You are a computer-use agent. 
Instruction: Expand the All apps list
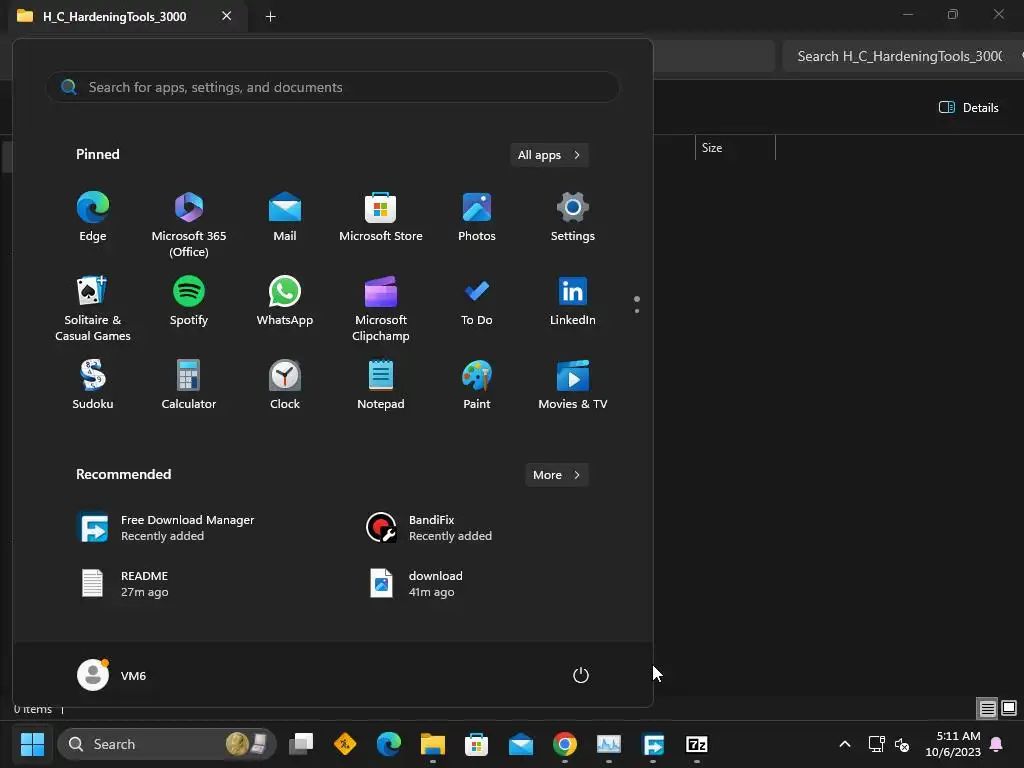coord(549,155)
